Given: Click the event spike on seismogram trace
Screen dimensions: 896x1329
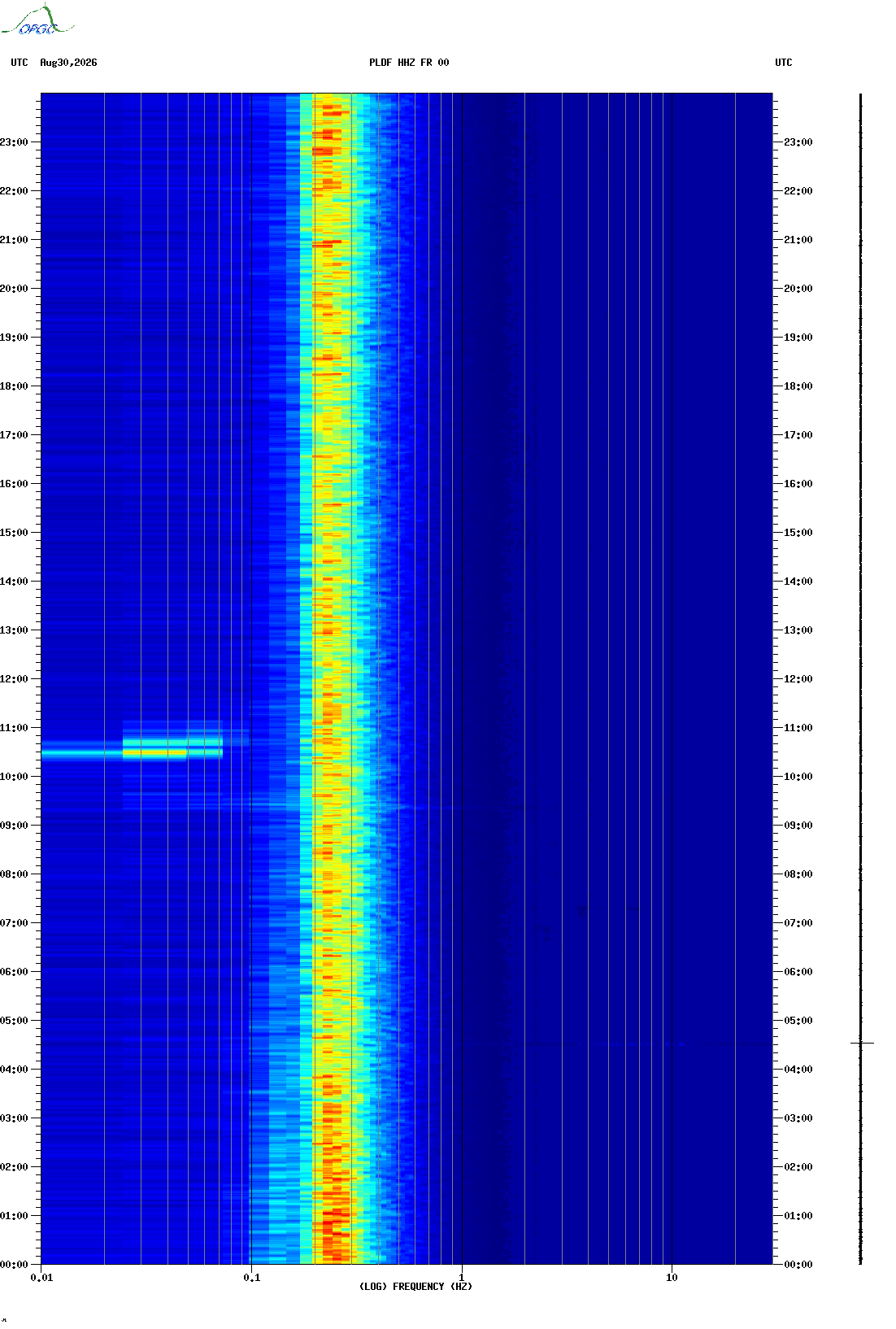Looking at the screenshot, I should tap(862, 1043).
